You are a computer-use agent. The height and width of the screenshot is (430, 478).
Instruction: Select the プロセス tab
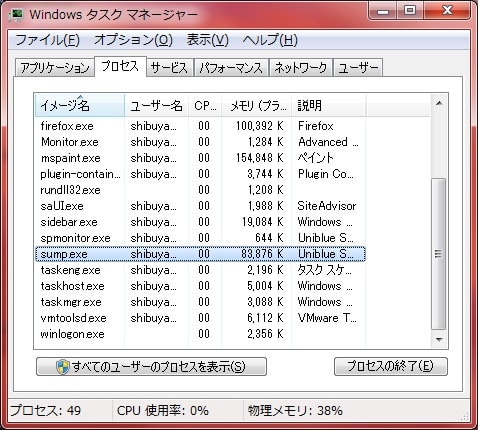pyautogui.click(x=120, y=66)
